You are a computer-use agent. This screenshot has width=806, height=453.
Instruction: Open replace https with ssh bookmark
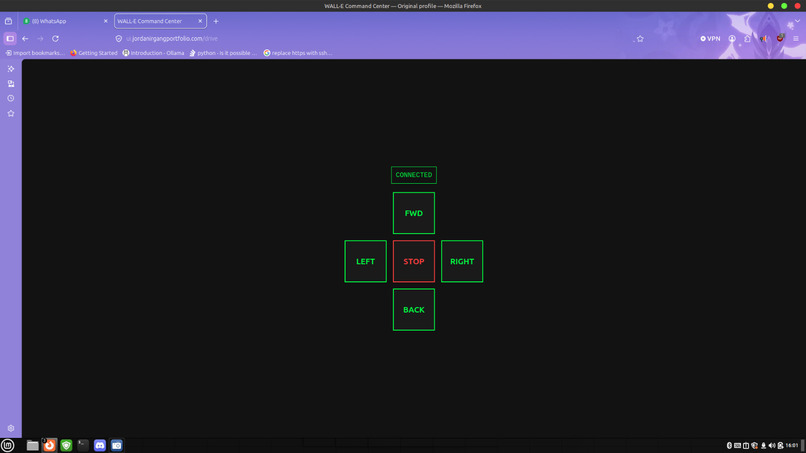click(x=298, y=53)
